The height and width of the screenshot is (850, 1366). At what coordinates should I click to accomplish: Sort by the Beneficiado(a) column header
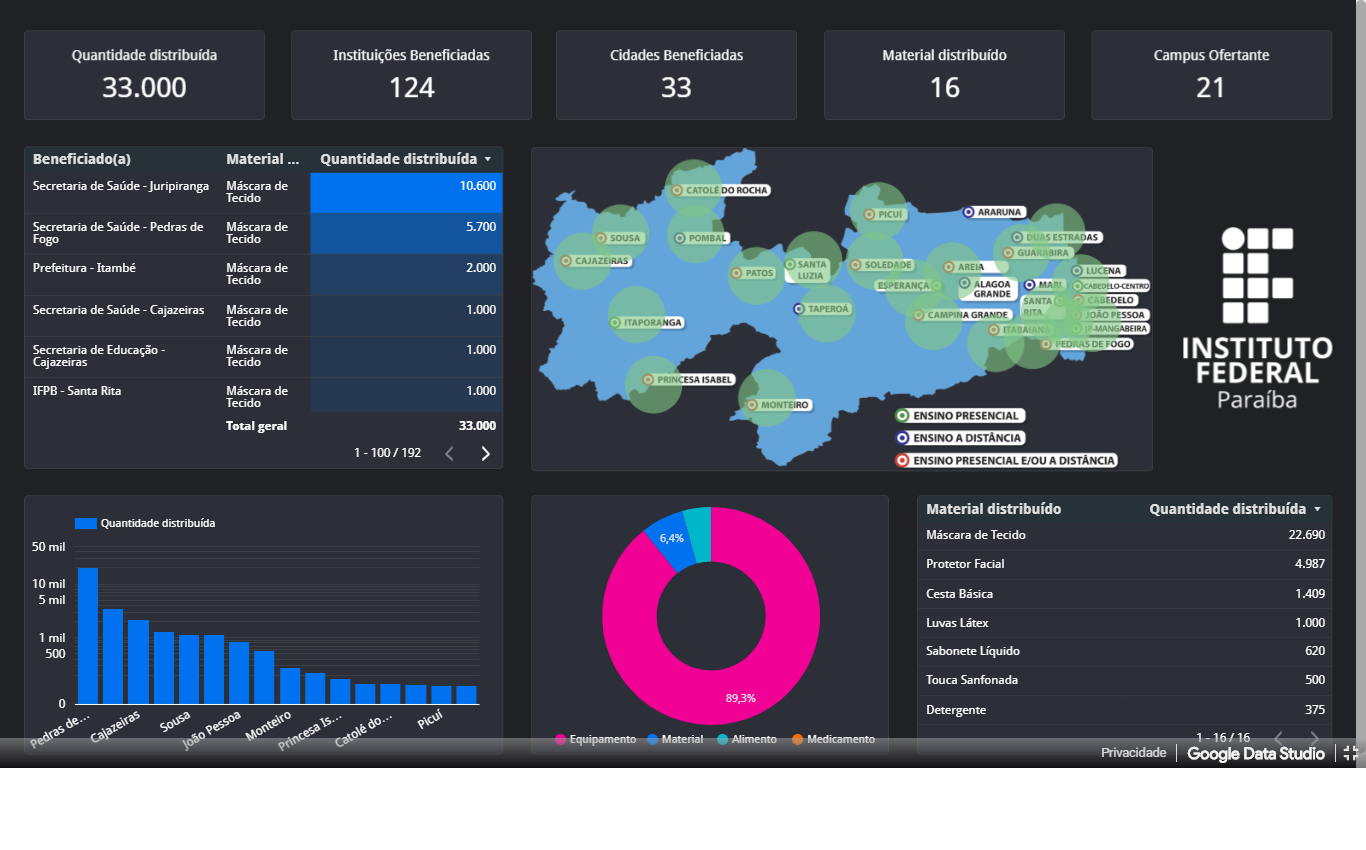click(x=82, y=159)
